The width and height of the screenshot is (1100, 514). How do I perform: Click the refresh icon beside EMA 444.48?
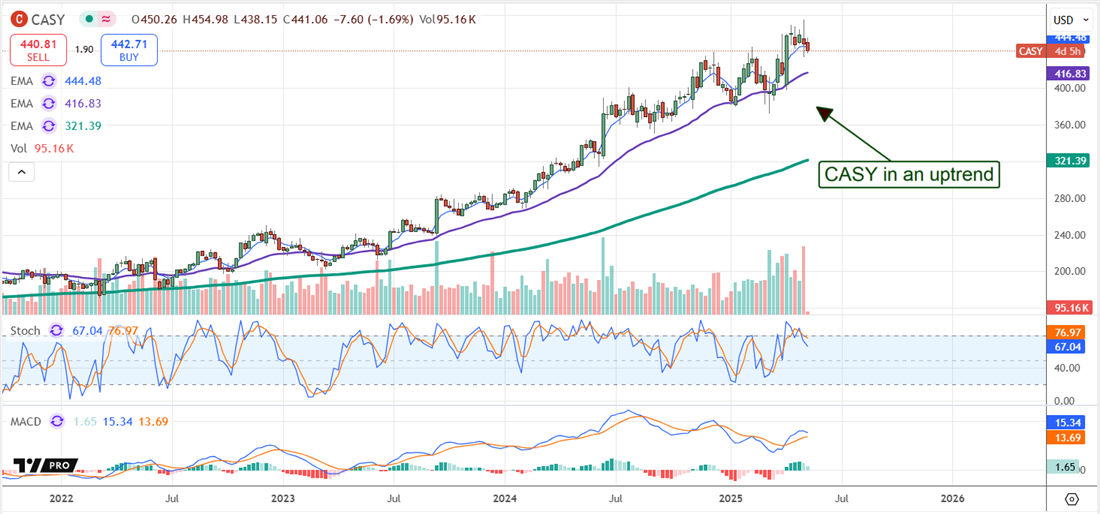[48, 82]
